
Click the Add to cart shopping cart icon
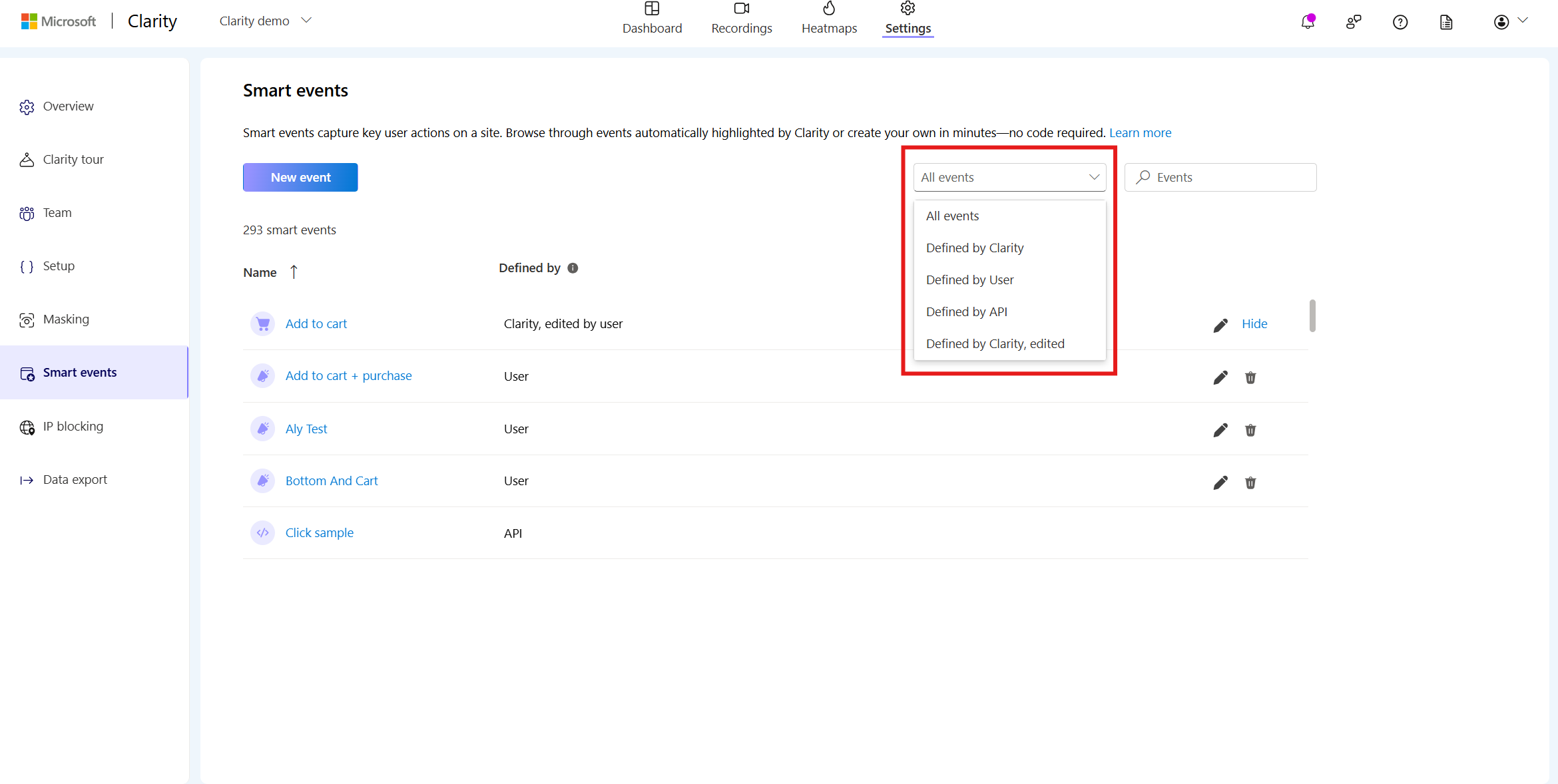coord(263,324)
